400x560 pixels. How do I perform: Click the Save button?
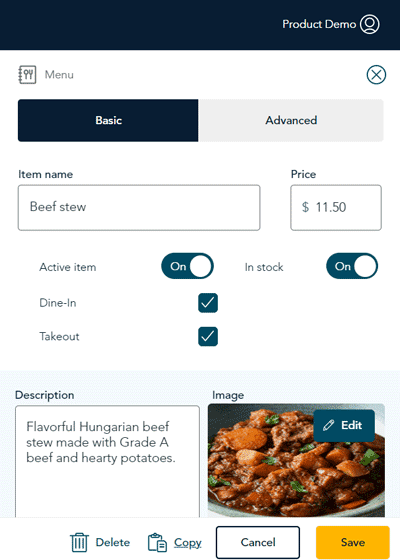click(352, 542)
